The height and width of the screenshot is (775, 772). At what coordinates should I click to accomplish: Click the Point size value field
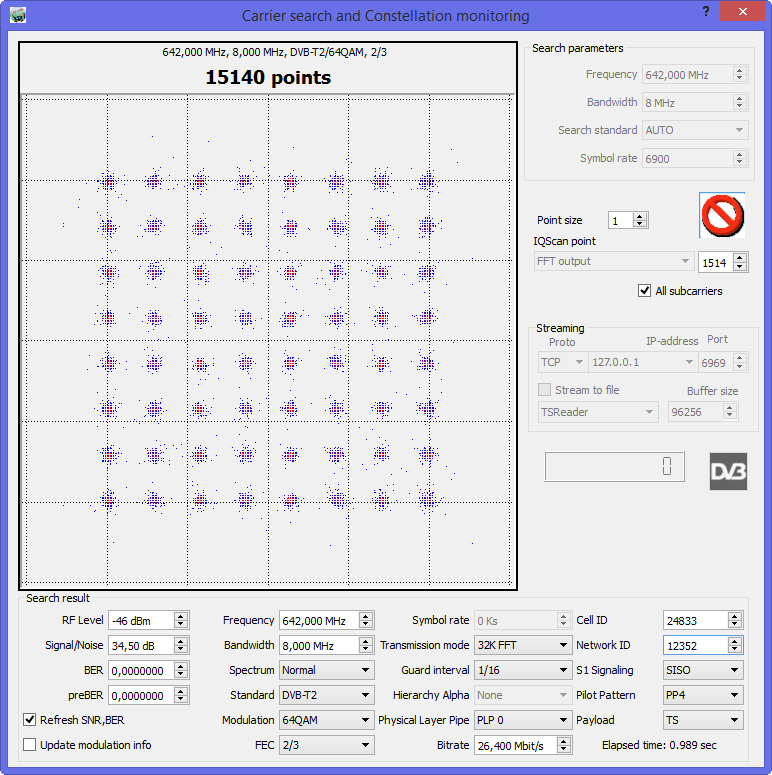click(621, 220)
